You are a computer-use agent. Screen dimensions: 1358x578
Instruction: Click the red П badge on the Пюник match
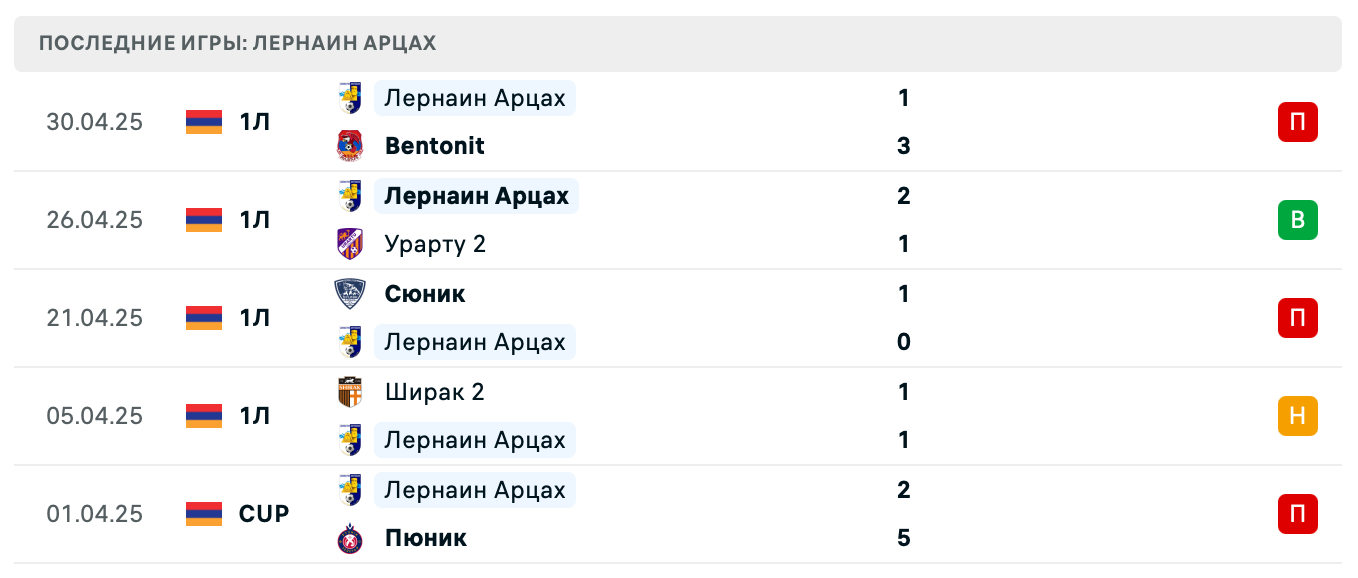[x=1297, y=513]
